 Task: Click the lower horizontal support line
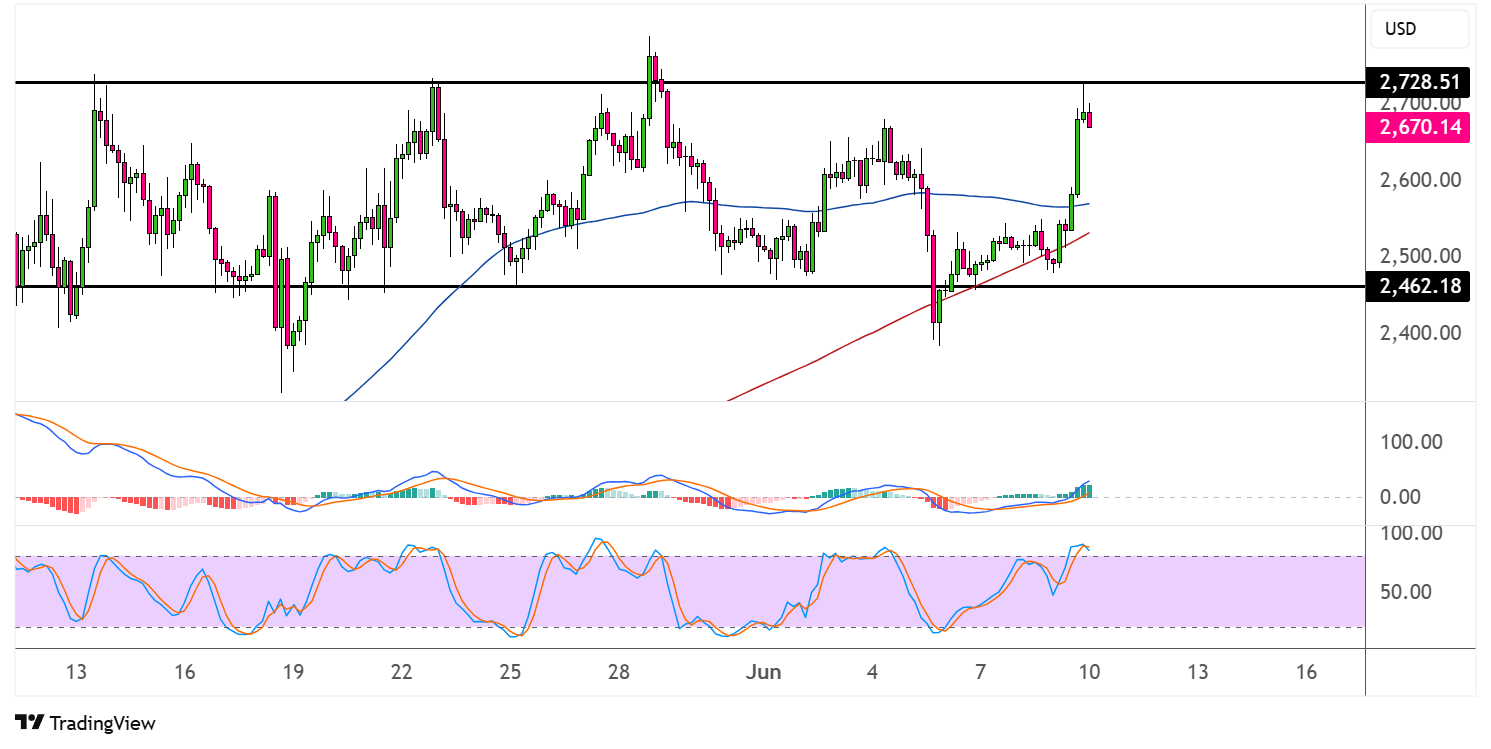coord(690,286)
